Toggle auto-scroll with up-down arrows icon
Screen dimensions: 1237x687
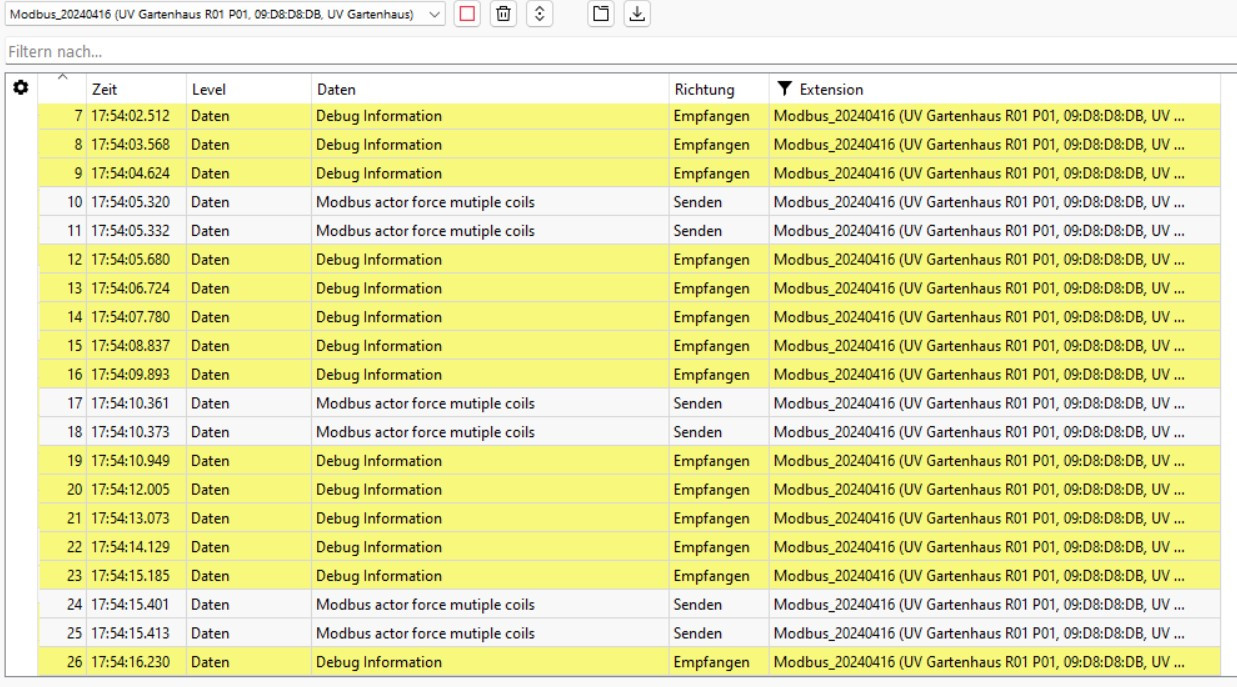[x=539, y=14]
